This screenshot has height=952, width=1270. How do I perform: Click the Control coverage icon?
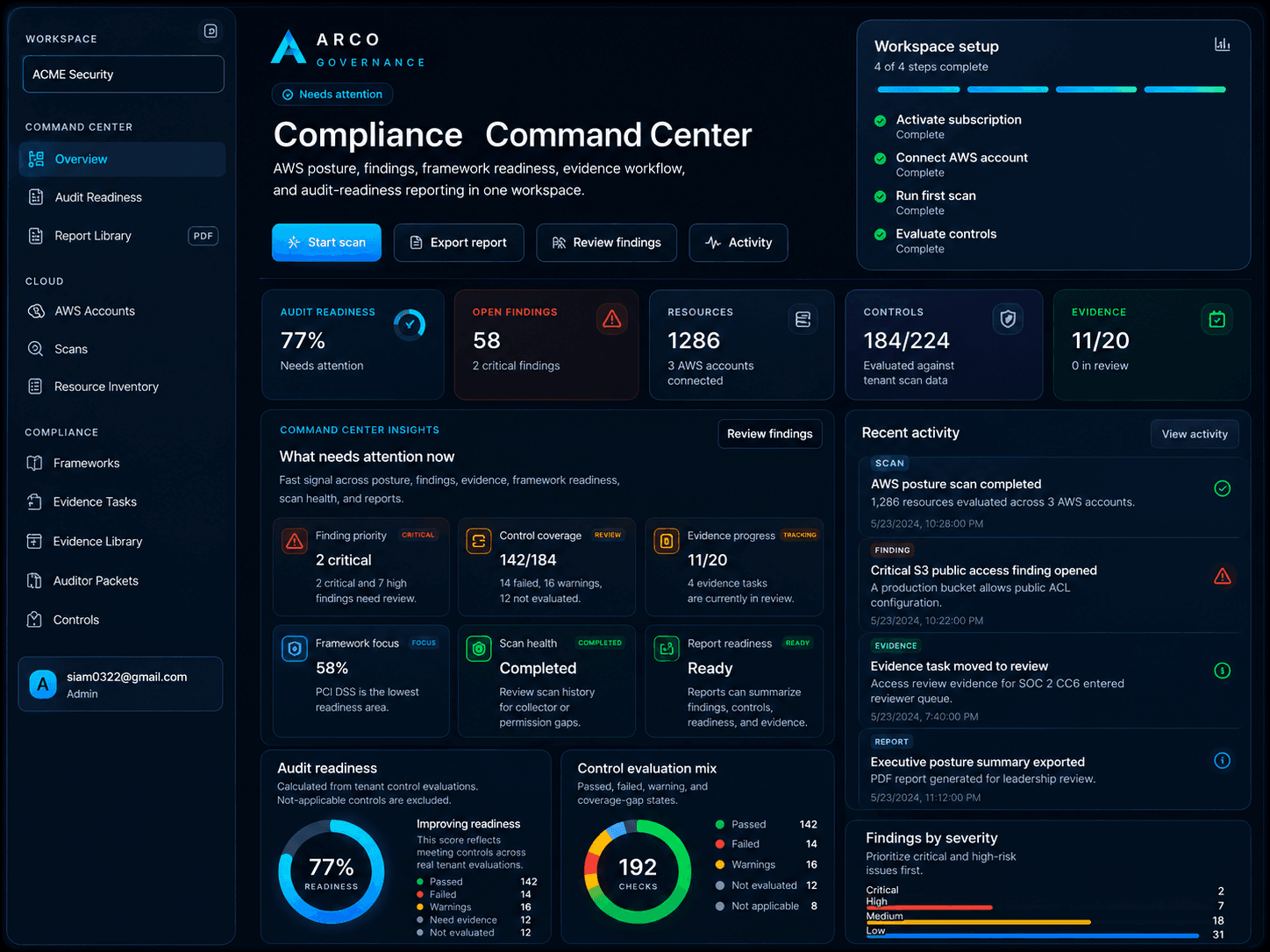tap(479, 541)
